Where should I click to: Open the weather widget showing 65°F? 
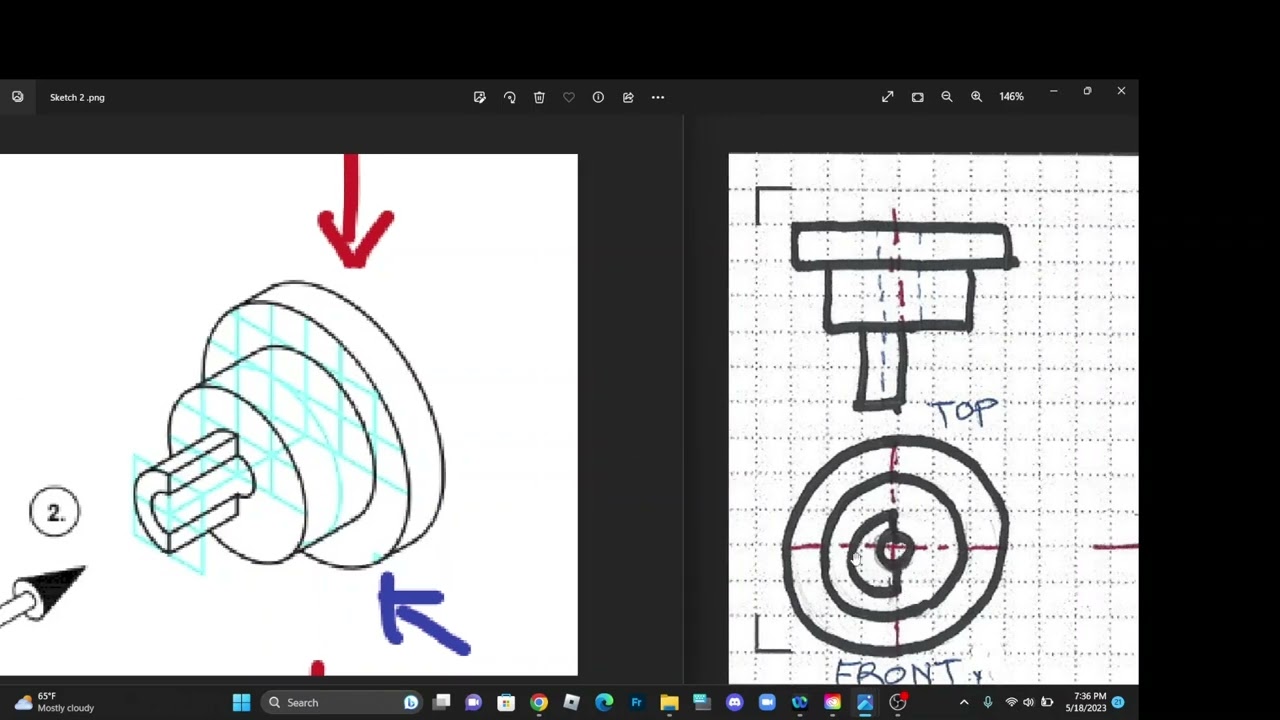[x=55, y=702]
